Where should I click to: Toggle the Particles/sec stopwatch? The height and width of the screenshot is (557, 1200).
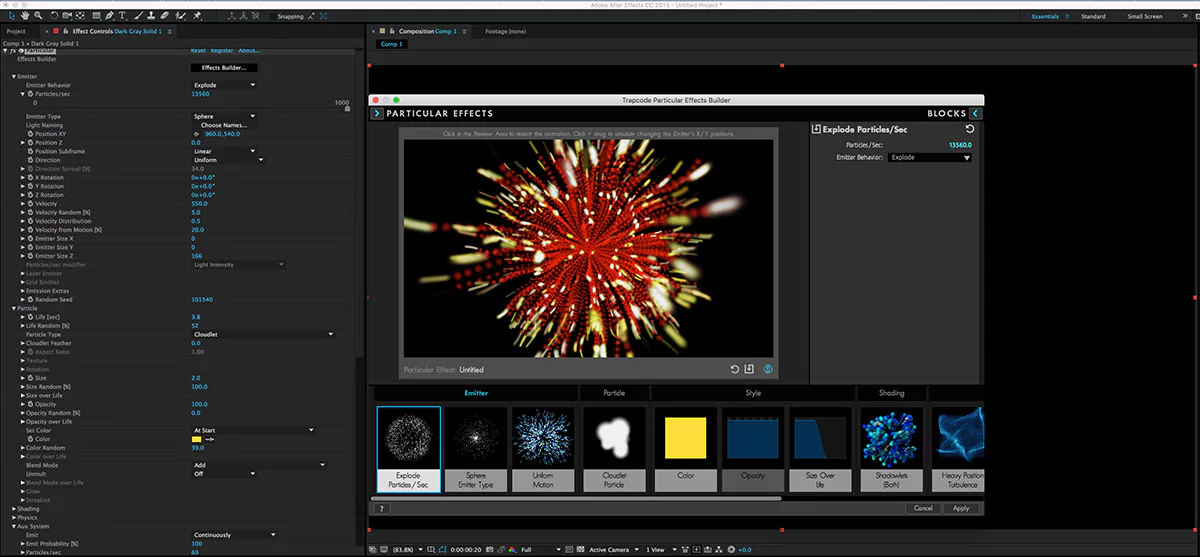click(30, 94)
